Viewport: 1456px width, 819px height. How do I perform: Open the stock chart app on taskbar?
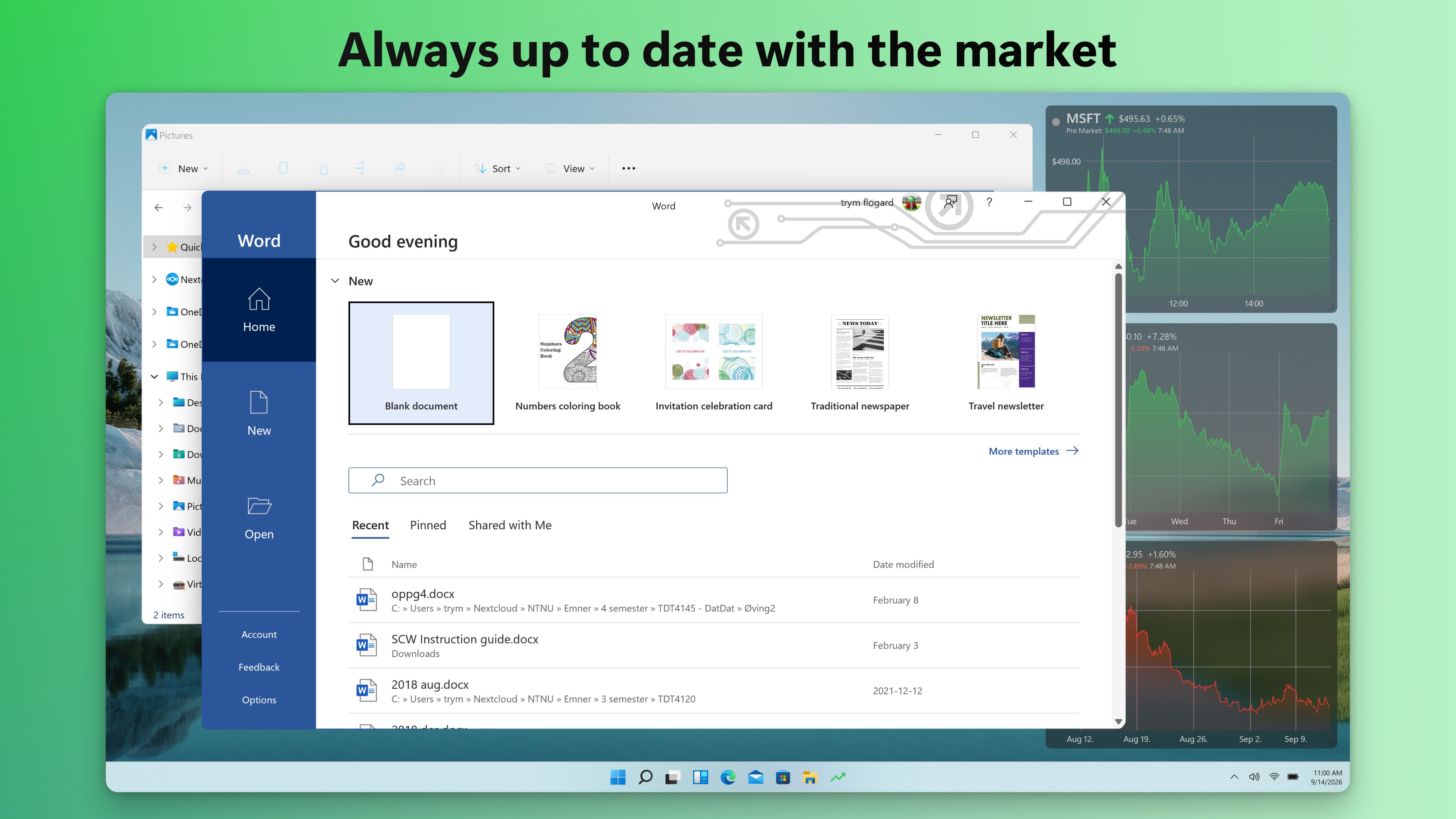[x=838, y=777]
